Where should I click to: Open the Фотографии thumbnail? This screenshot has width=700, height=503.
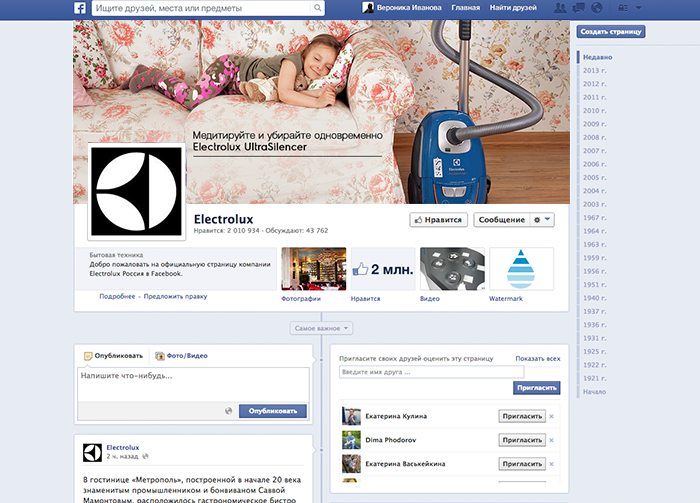coord(314,269)
